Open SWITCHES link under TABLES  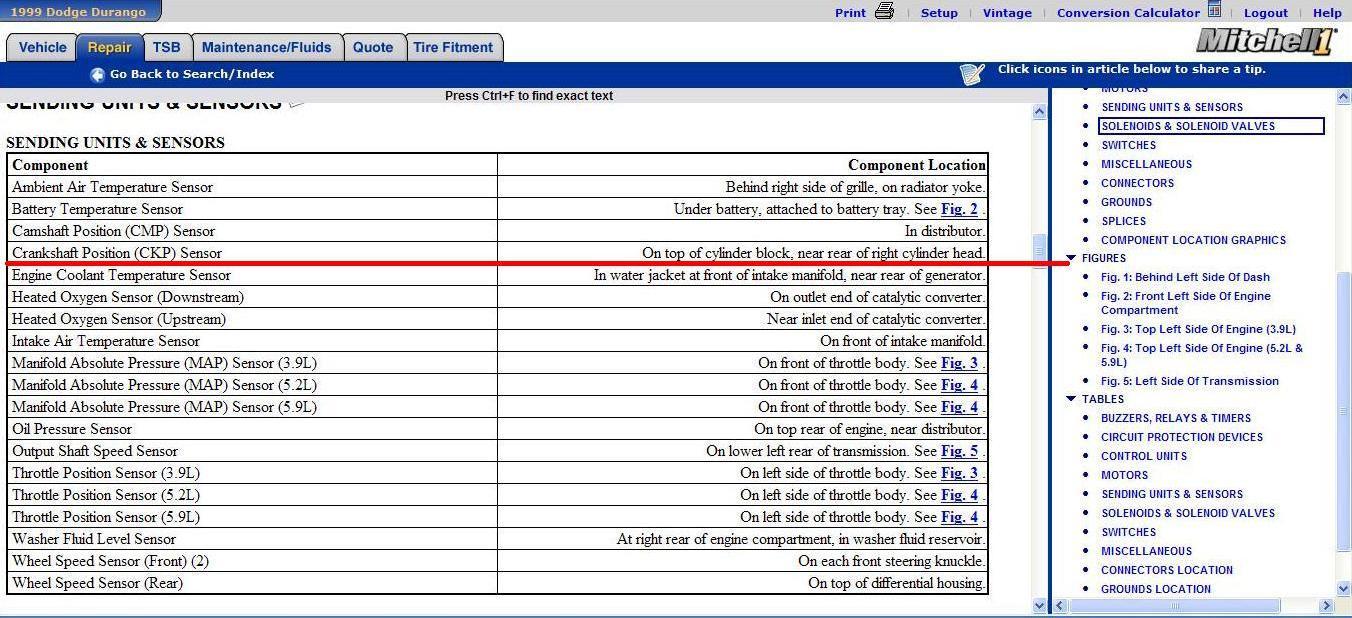[1128, 532]
